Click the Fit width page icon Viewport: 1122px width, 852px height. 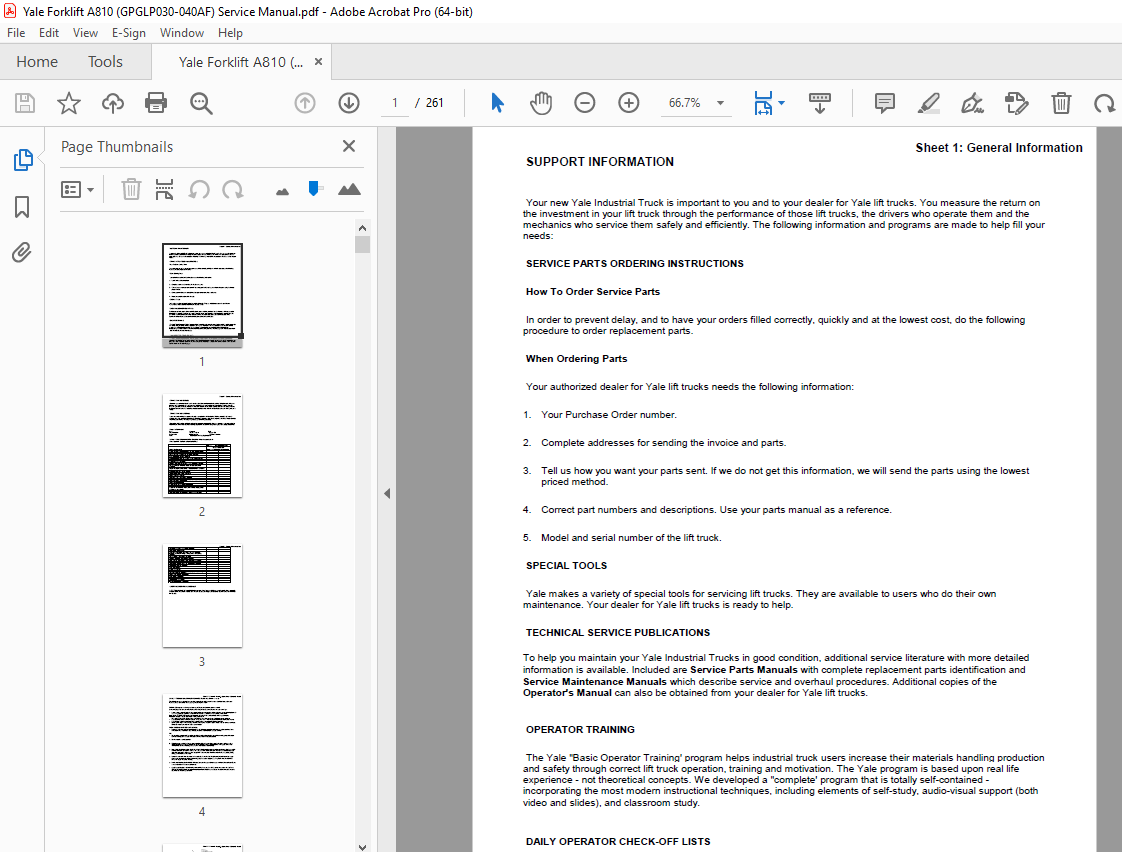point(763,103)
